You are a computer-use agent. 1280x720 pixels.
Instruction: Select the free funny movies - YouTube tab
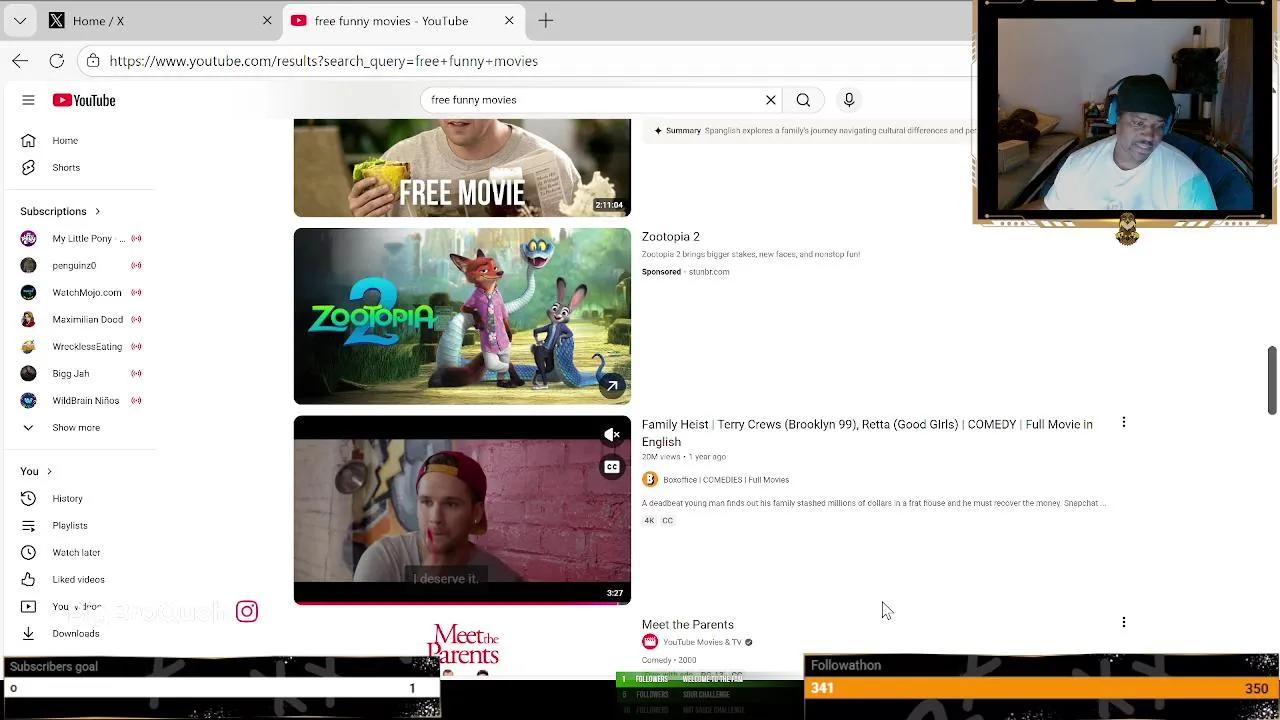point(403,20)
